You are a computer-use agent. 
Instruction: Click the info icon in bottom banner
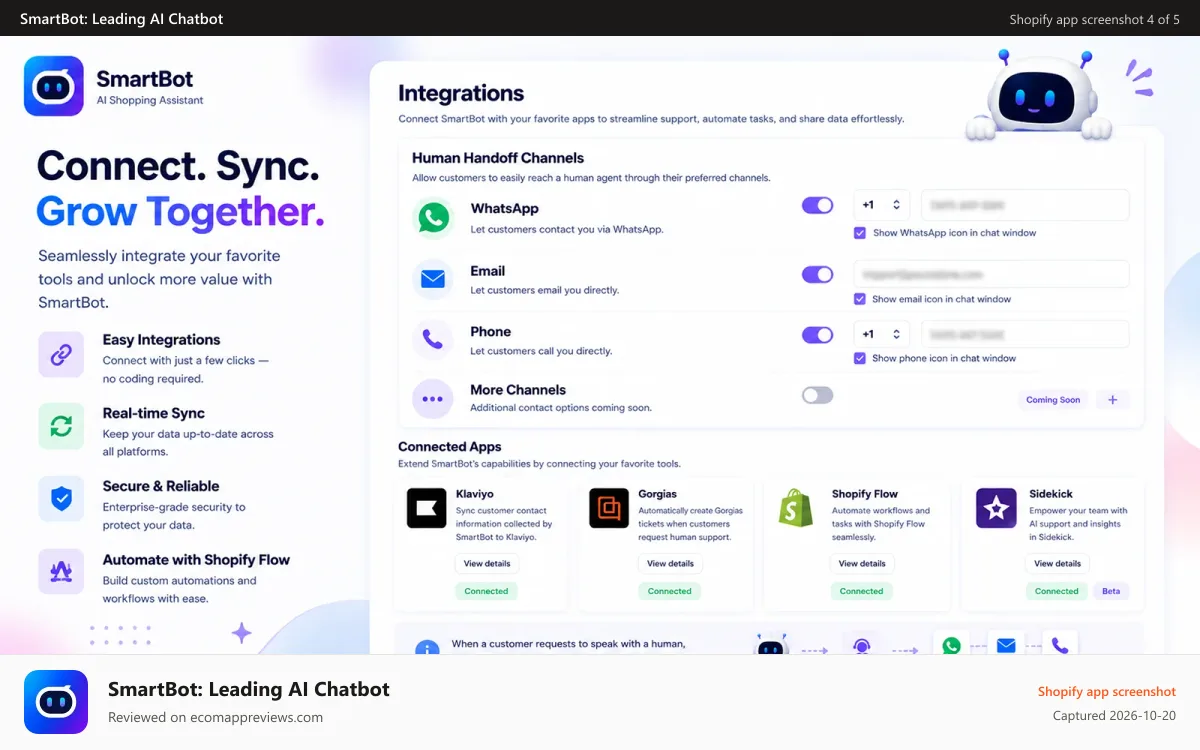coord(427,648)
